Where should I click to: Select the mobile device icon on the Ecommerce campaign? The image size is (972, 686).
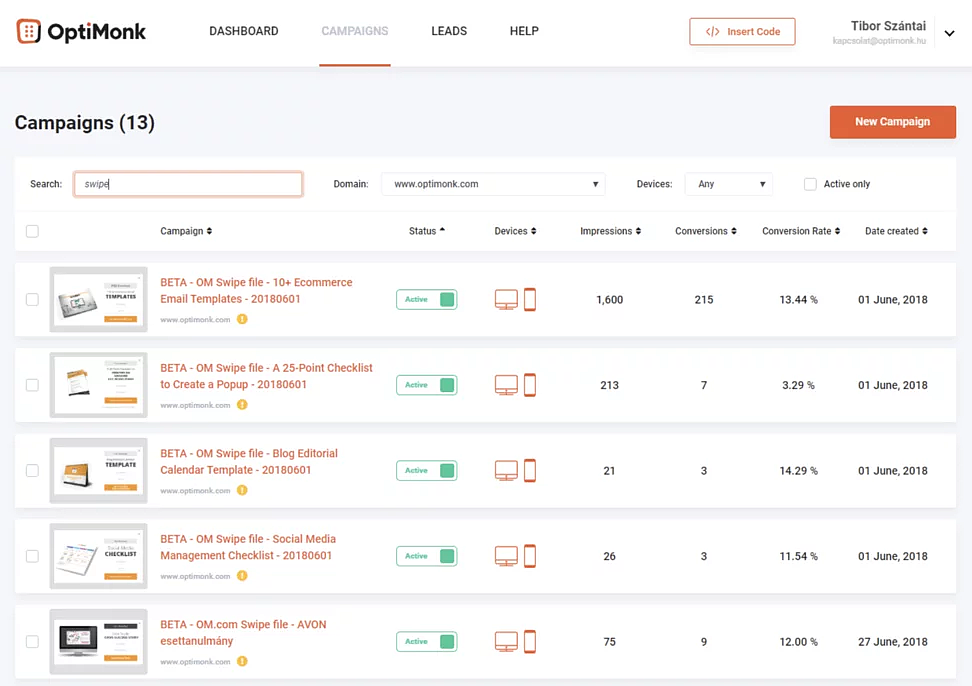tap(530, 299)
